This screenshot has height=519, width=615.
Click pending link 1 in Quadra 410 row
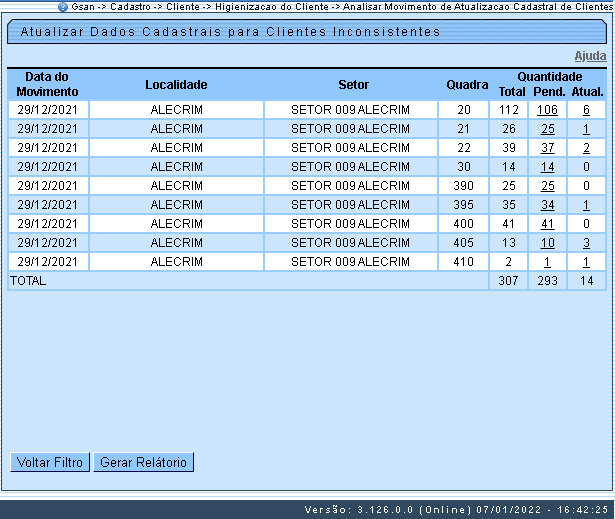pos(547,262)
